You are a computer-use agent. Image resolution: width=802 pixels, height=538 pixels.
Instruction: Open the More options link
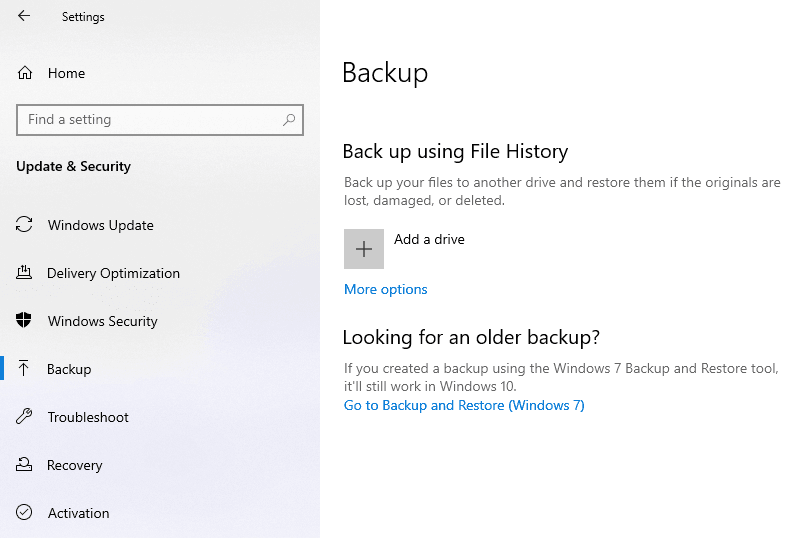tap(385, 289)
